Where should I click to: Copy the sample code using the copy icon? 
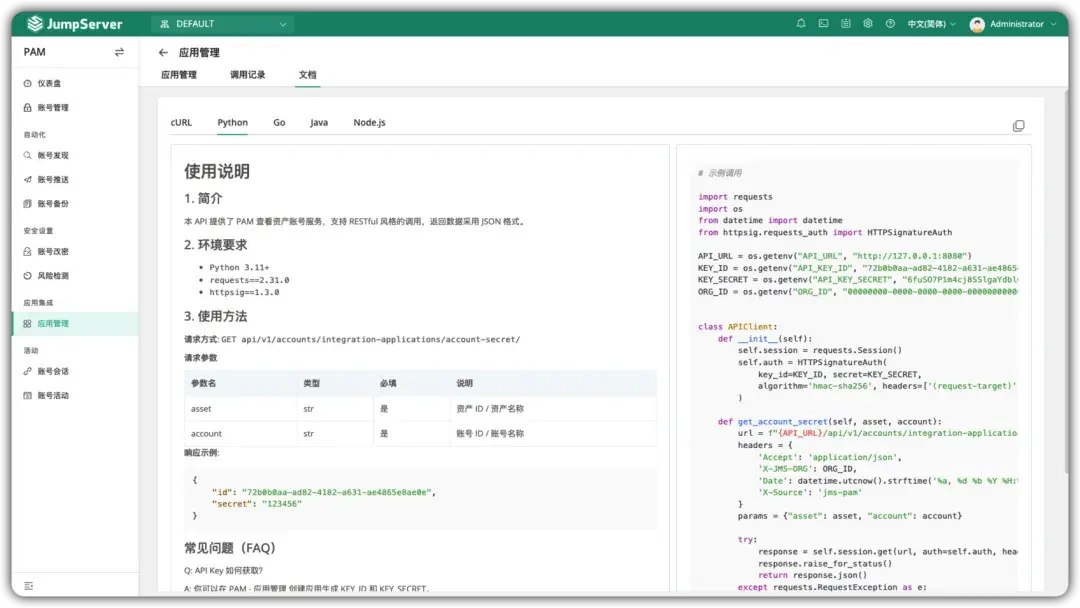[x=1019, y=124]
